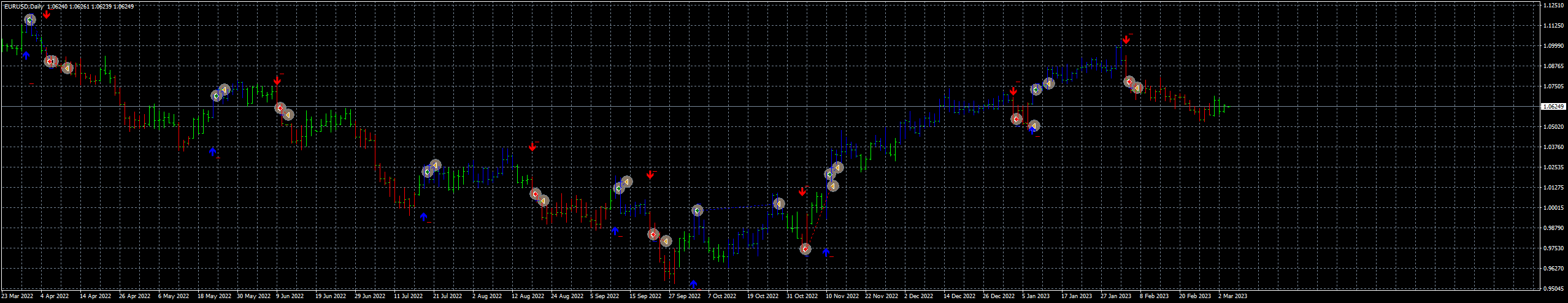This screenshot has height=303, width=1568.
Task: Click the 14 Apr 2022 date label
Action: [x=95, y=296]
